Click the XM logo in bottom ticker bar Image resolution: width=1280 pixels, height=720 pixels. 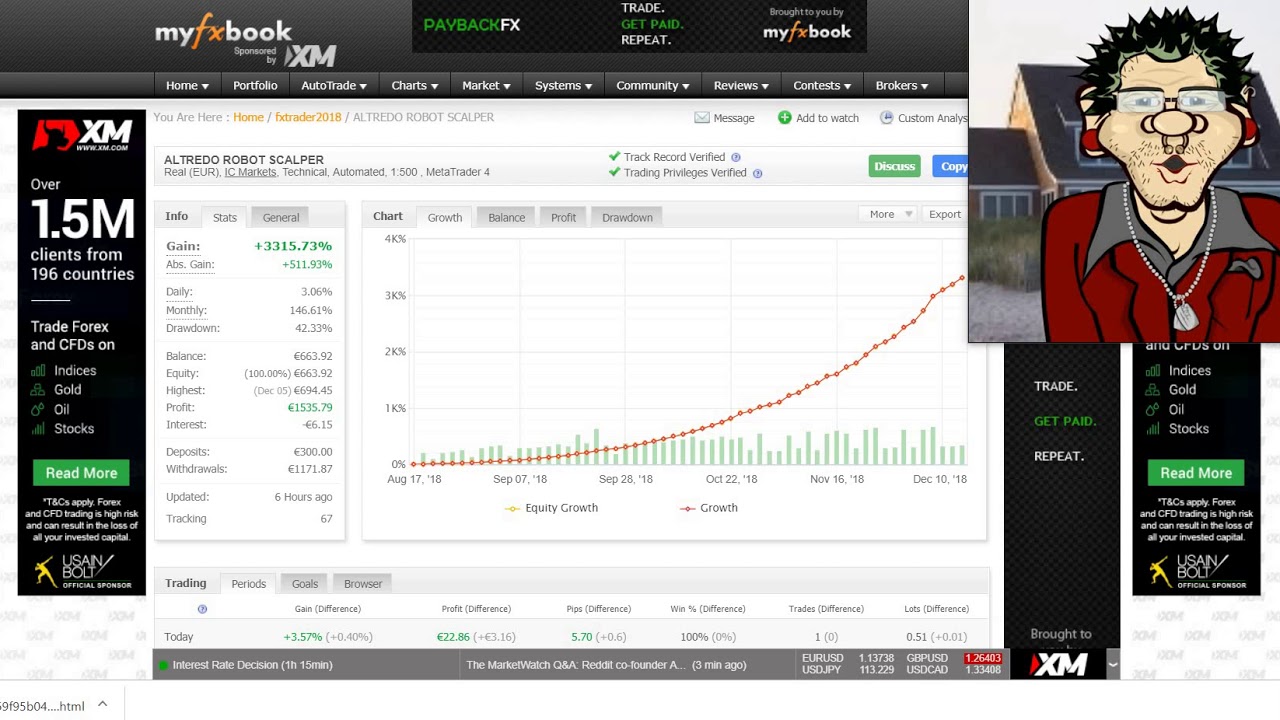pyautogui.click(x=1059, y=664)
